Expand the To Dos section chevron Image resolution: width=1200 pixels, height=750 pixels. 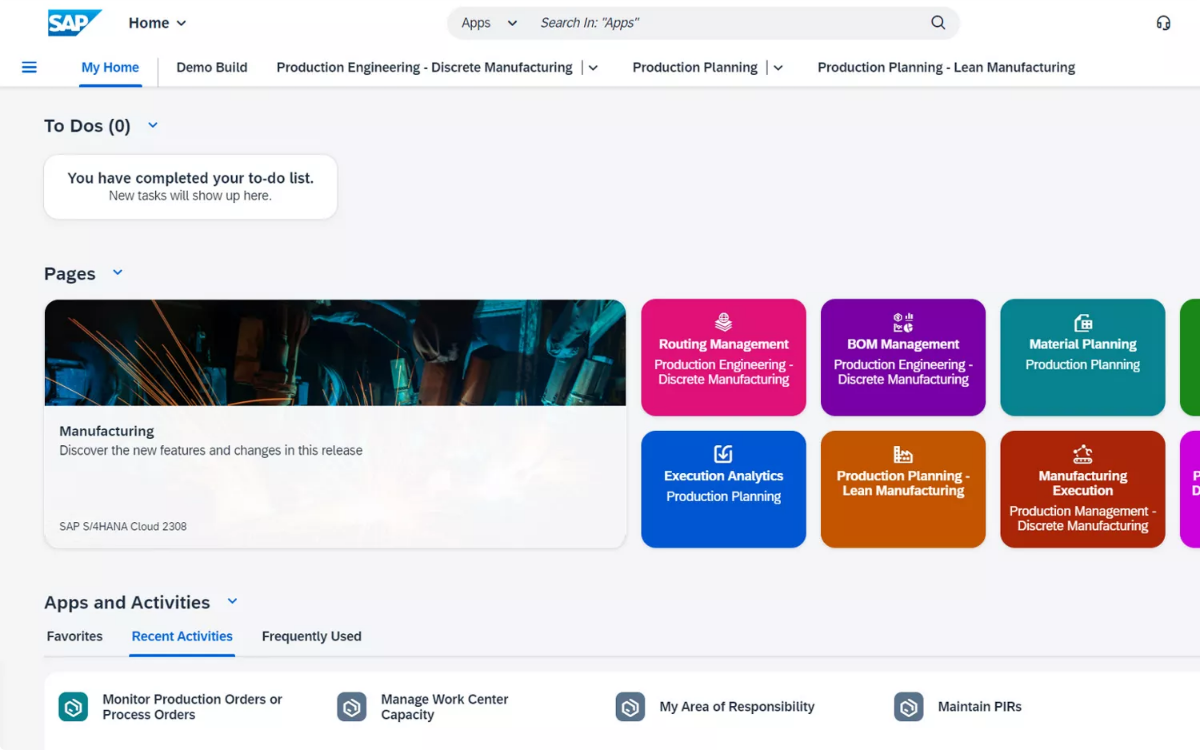click(x=153, y=125)
